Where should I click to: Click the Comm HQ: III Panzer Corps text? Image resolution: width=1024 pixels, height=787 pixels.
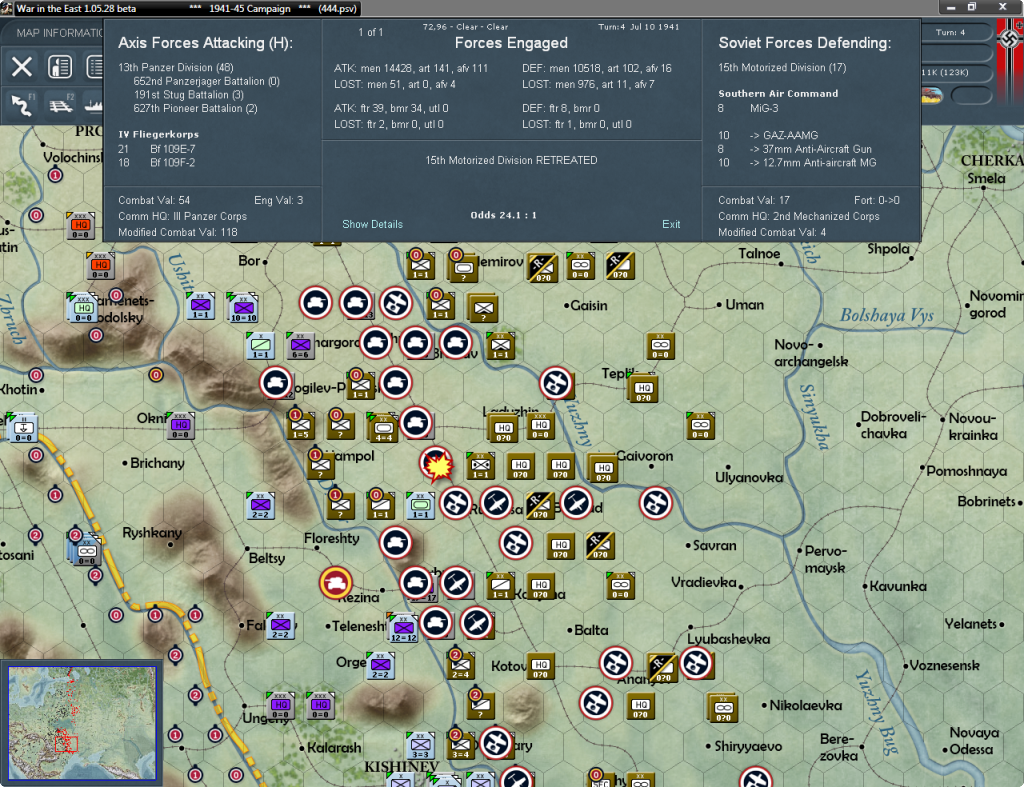182,216
